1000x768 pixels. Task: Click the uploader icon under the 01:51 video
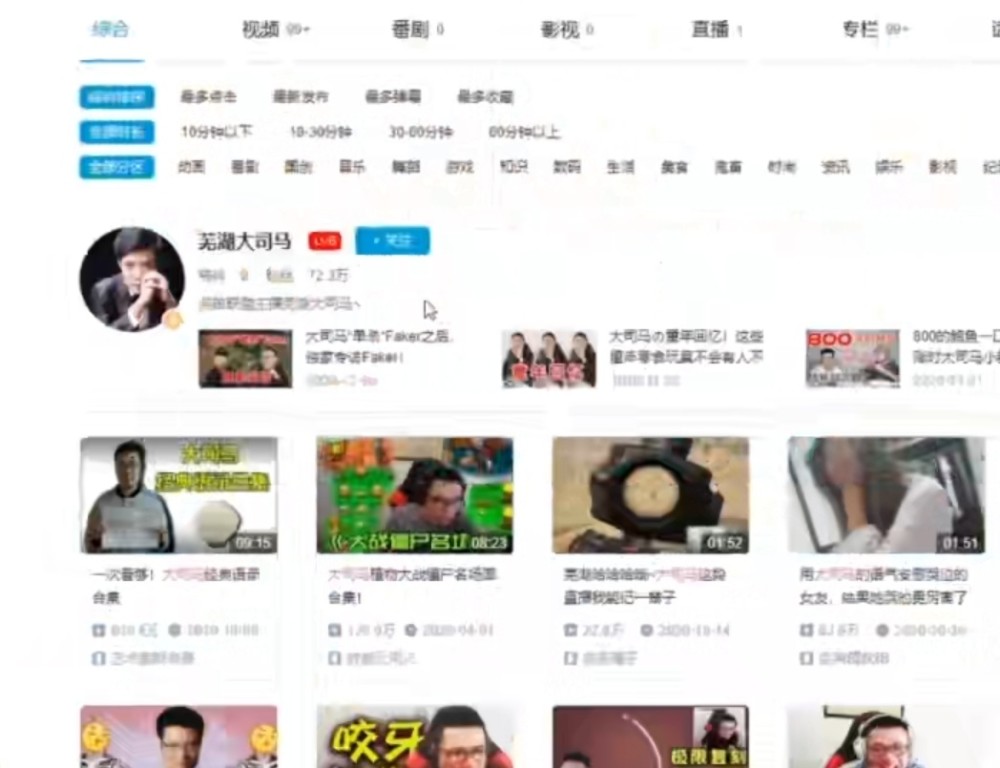point(806,658)
